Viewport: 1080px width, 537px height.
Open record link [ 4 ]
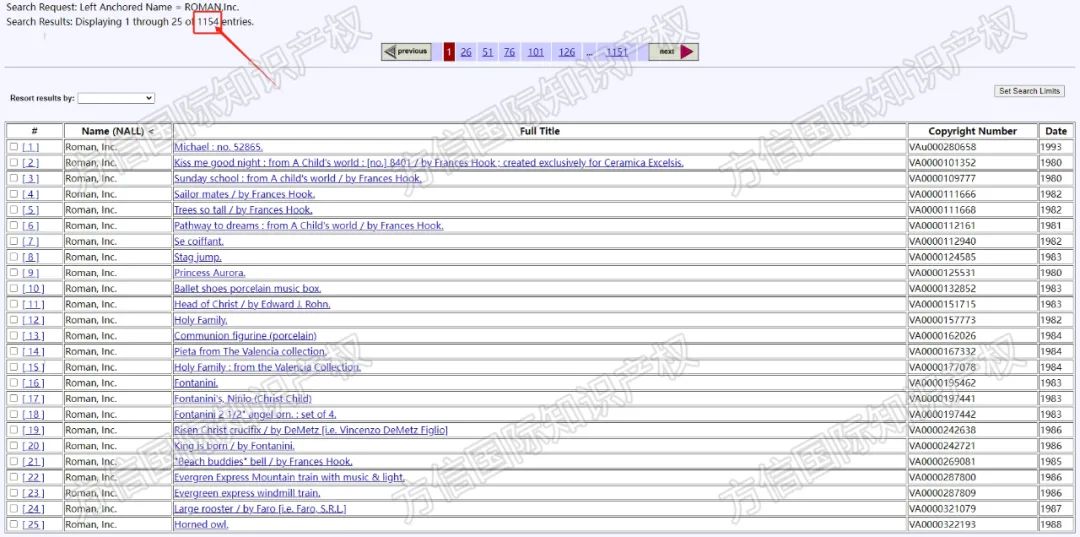(31, 194)
